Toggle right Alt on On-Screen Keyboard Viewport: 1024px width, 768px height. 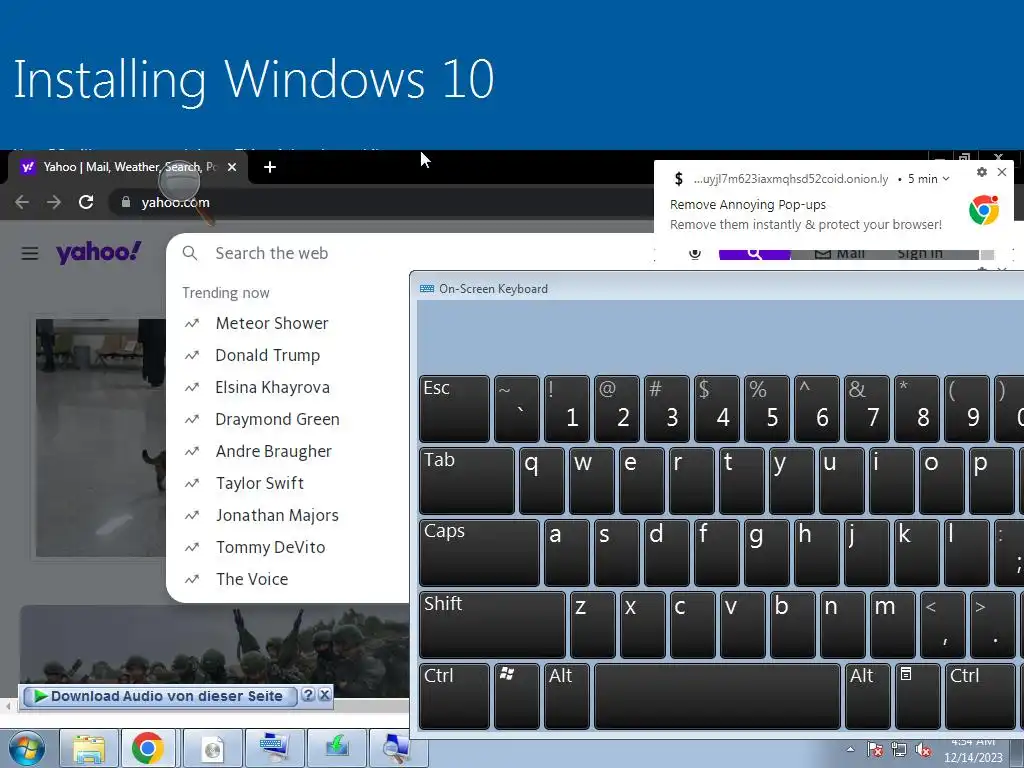(867, 696)
